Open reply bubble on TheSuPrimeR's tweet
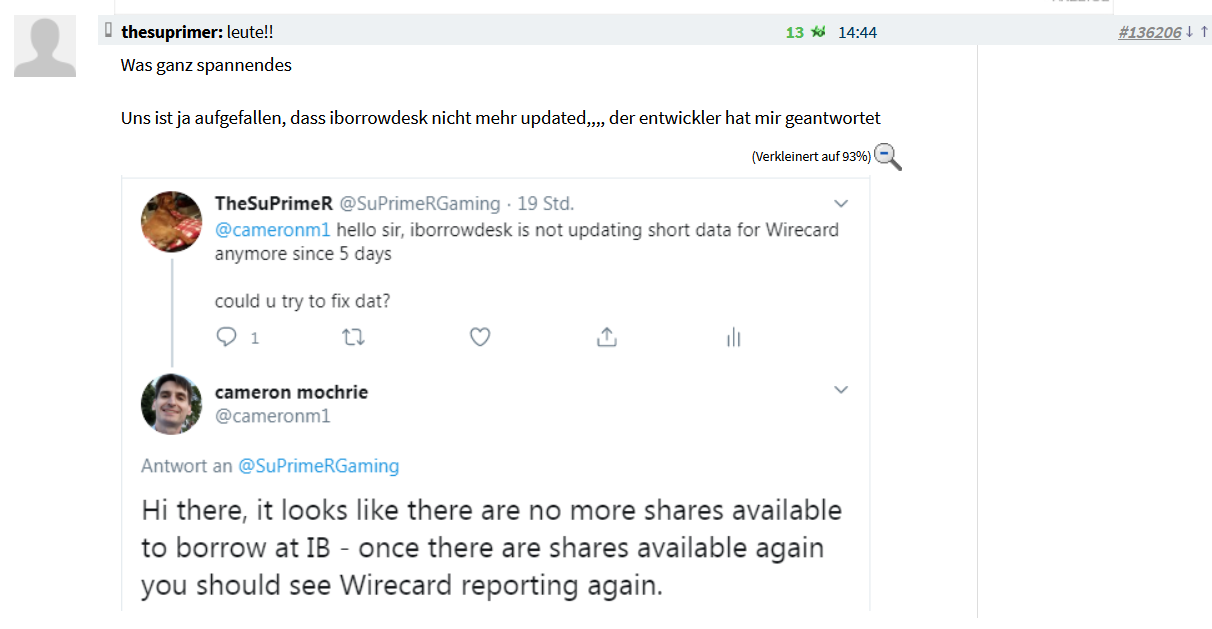 227,337
